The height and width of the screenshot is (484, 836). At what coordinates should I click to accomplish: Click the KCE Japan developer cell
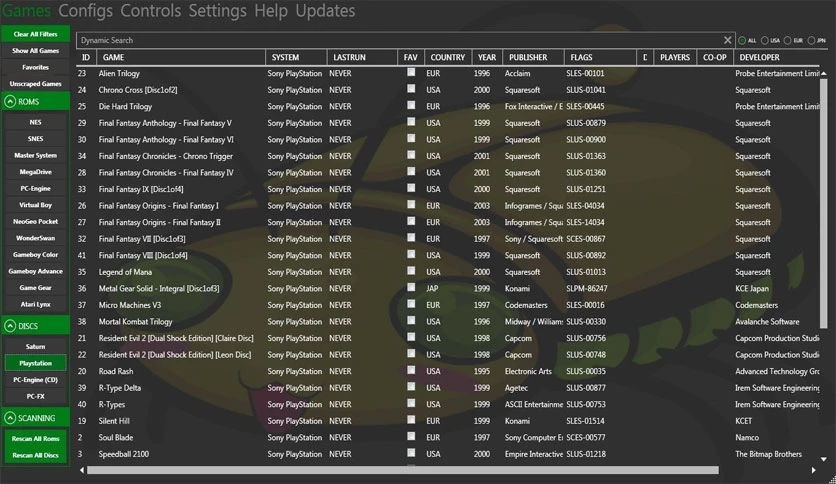[x=752, y=288]
